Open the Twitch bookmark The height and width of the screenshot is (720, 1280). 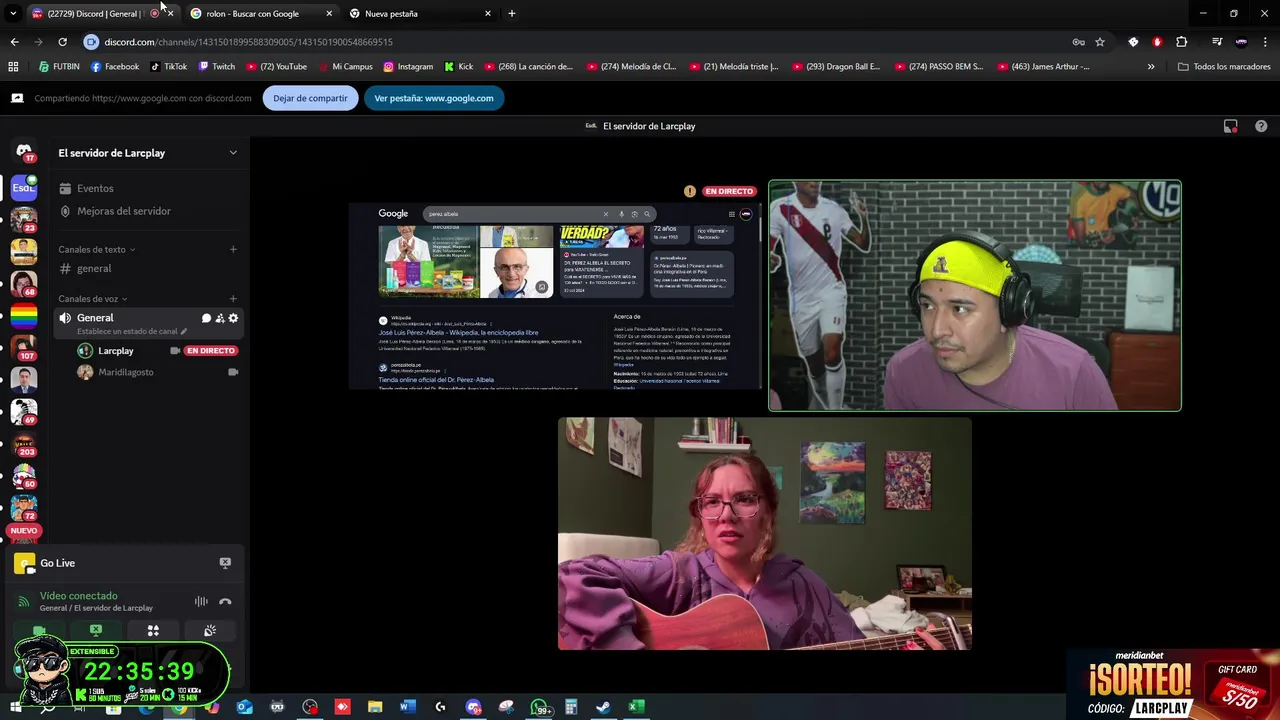[x=216, y=67]
